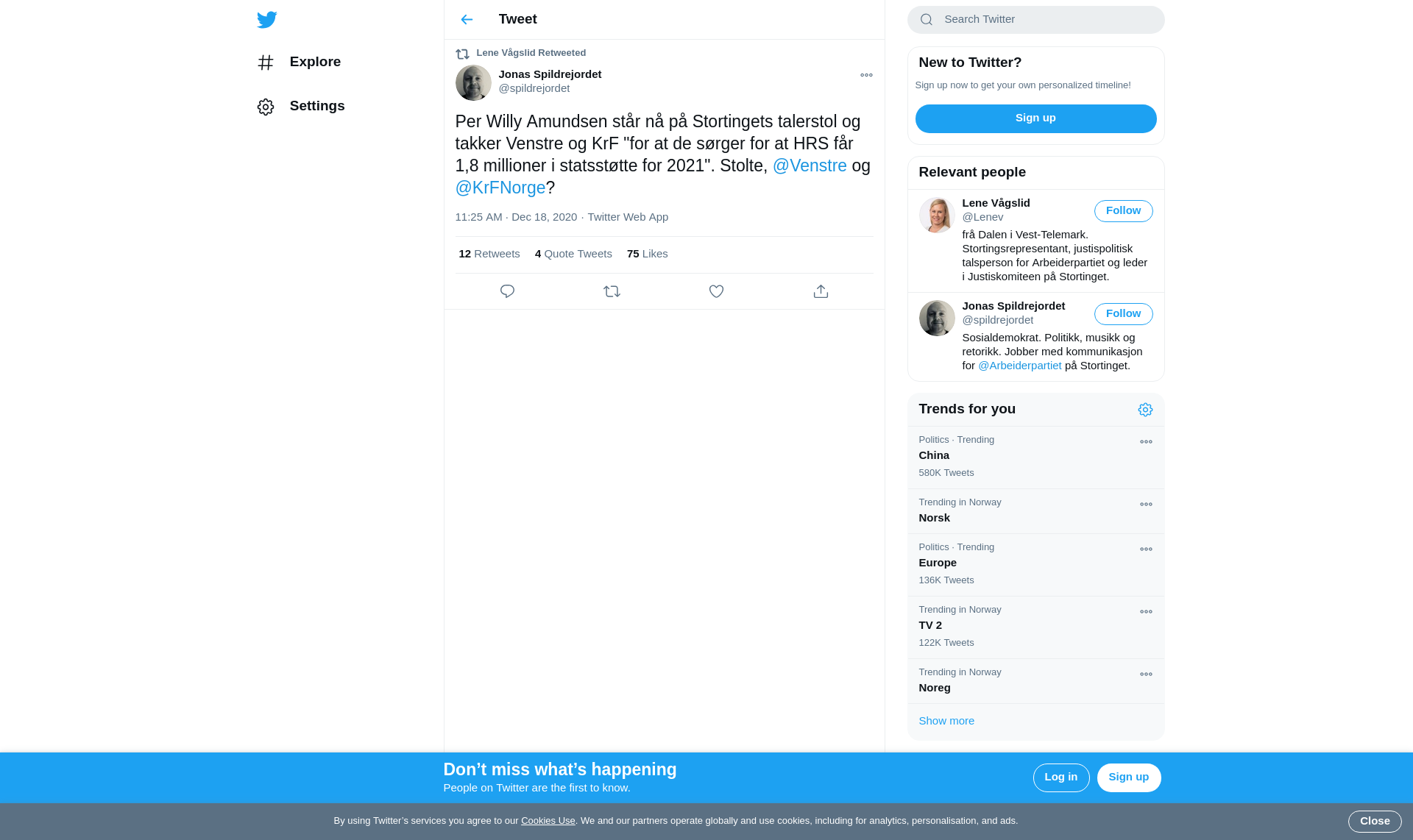Share the tweet
This screenshot has height=840, width=1413.
pyautogui.click(x=821, y=291)
